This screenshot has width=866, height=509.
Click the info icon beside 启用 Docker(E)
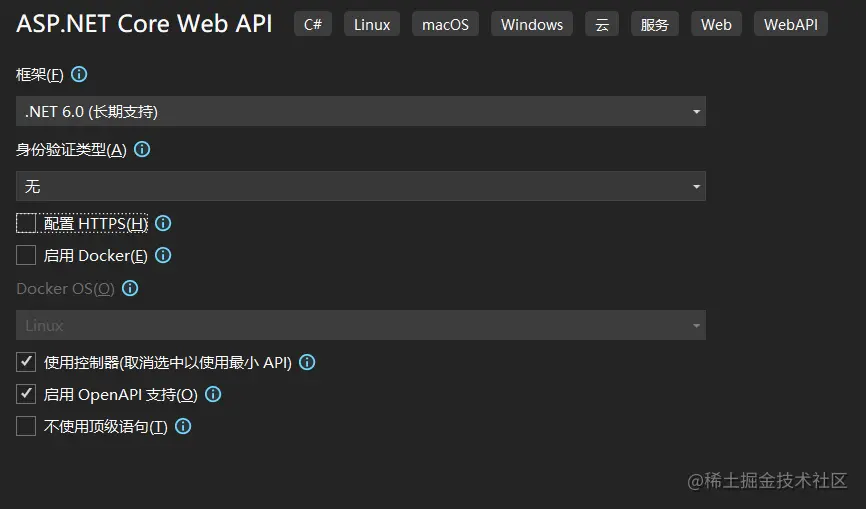pos(163,255)
